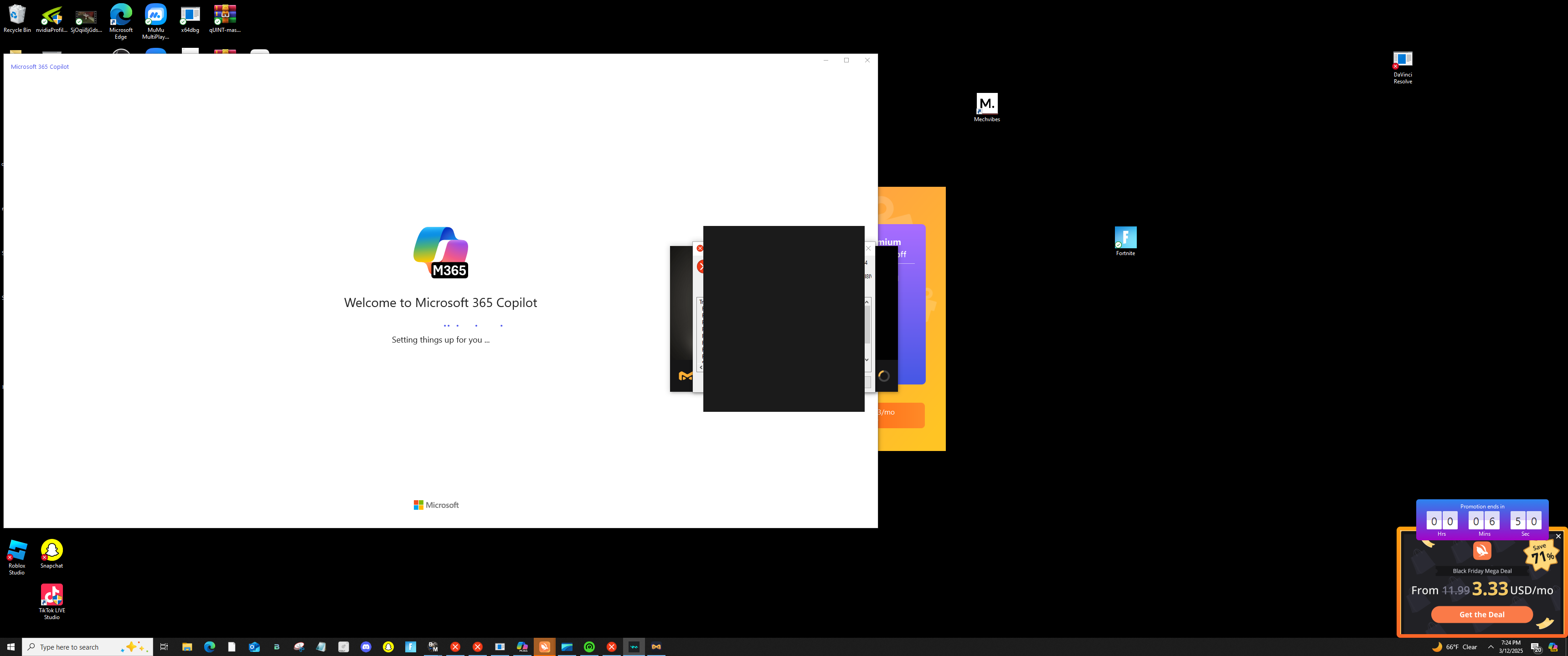The width and height of the screenshot is (1568, 656).
Task: Minimize the Microsoft 365 Copilot window
Action: (x=825, y=60)
